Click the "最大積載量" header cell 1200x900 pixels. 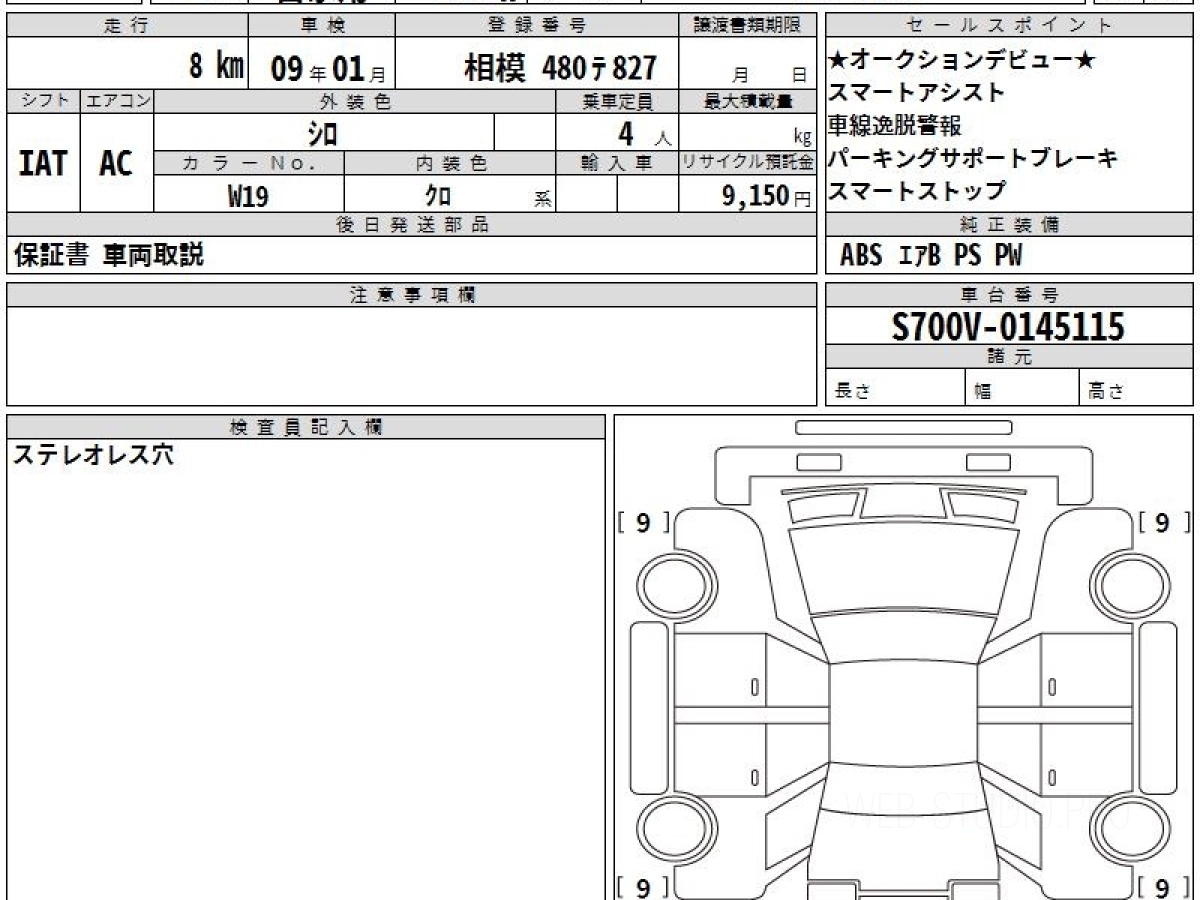pyautogui.click(x=748, y=101)
